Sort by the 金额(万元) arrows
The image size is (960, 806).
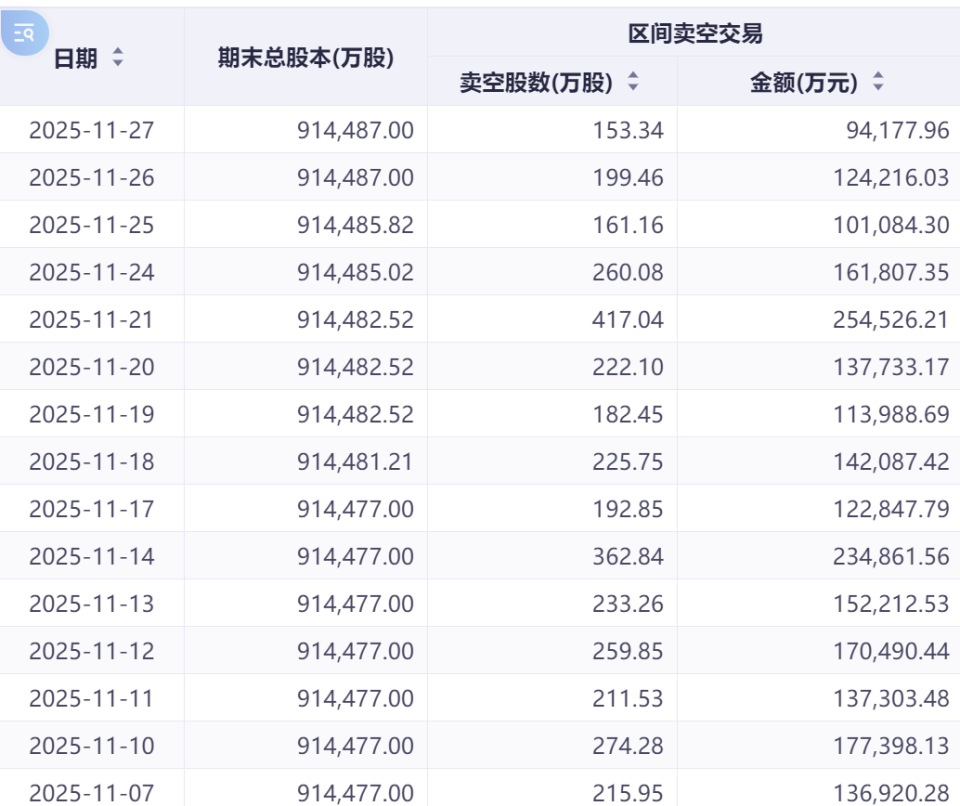click(x=878, y=81)
